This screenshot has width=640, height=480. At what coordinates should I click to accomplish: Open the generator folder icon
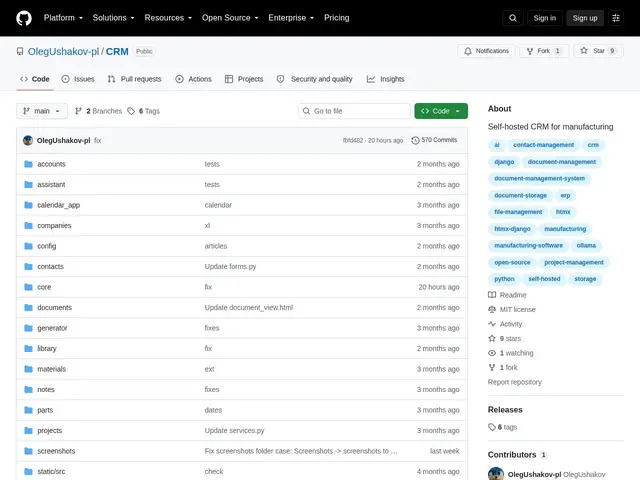point(28,328)
